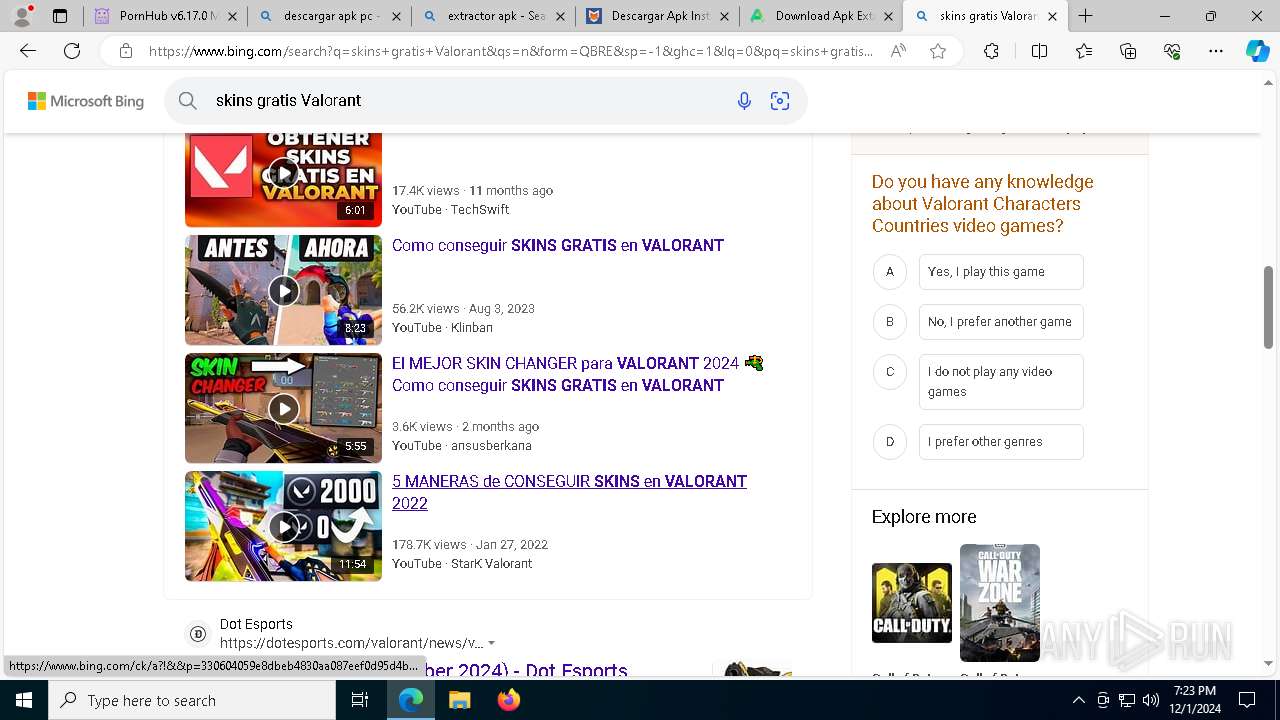This screenshot has width=1280, height=720.
Task: Open Task View on taskbar
Action: click(360, 700)
